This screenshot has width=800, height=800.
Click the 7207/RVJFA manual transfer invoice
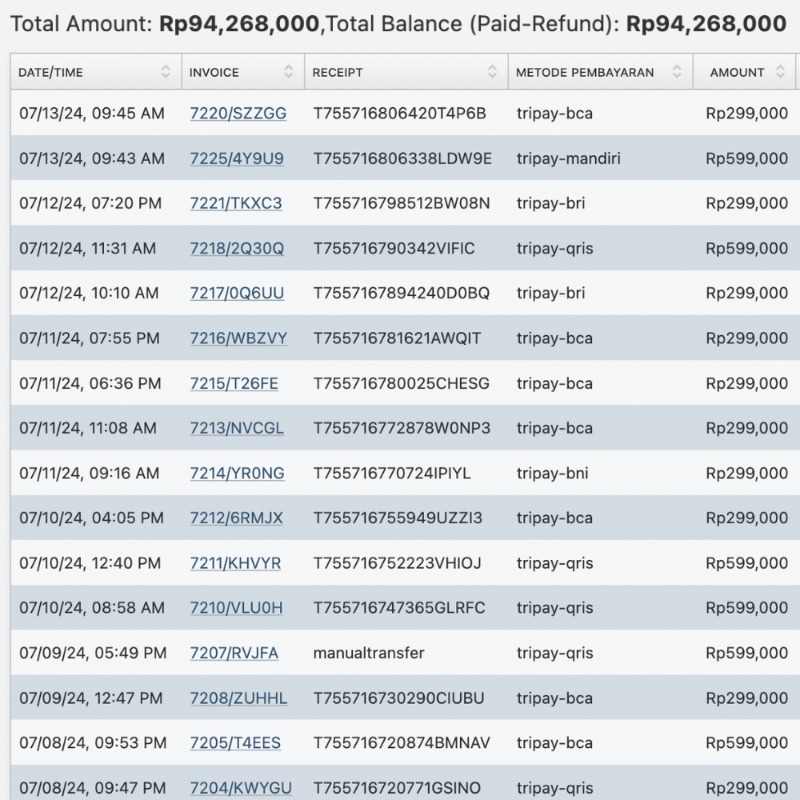coord(234,653)
